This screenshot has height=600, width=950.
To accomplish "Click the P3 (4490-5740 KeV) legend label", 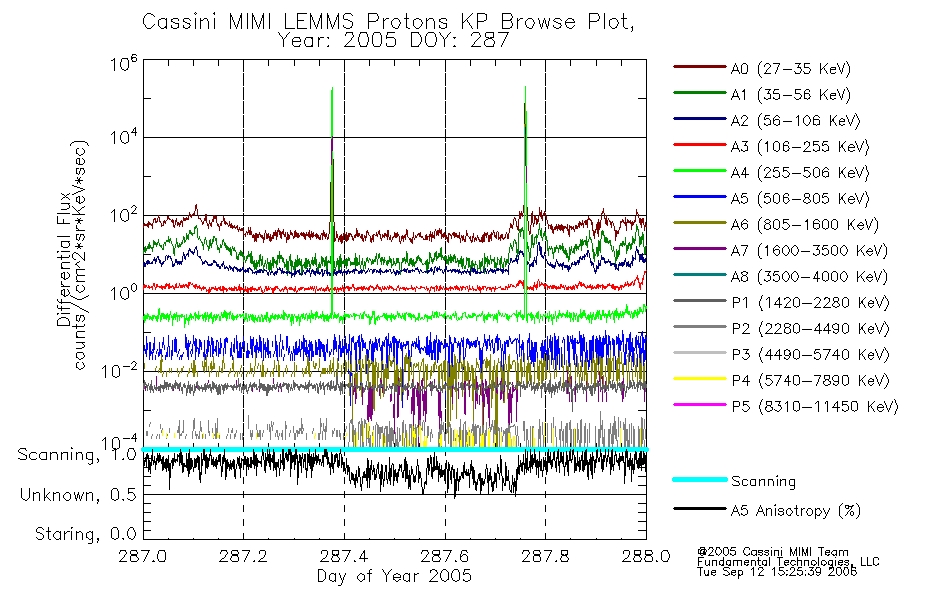I will [x=810, y=355].
